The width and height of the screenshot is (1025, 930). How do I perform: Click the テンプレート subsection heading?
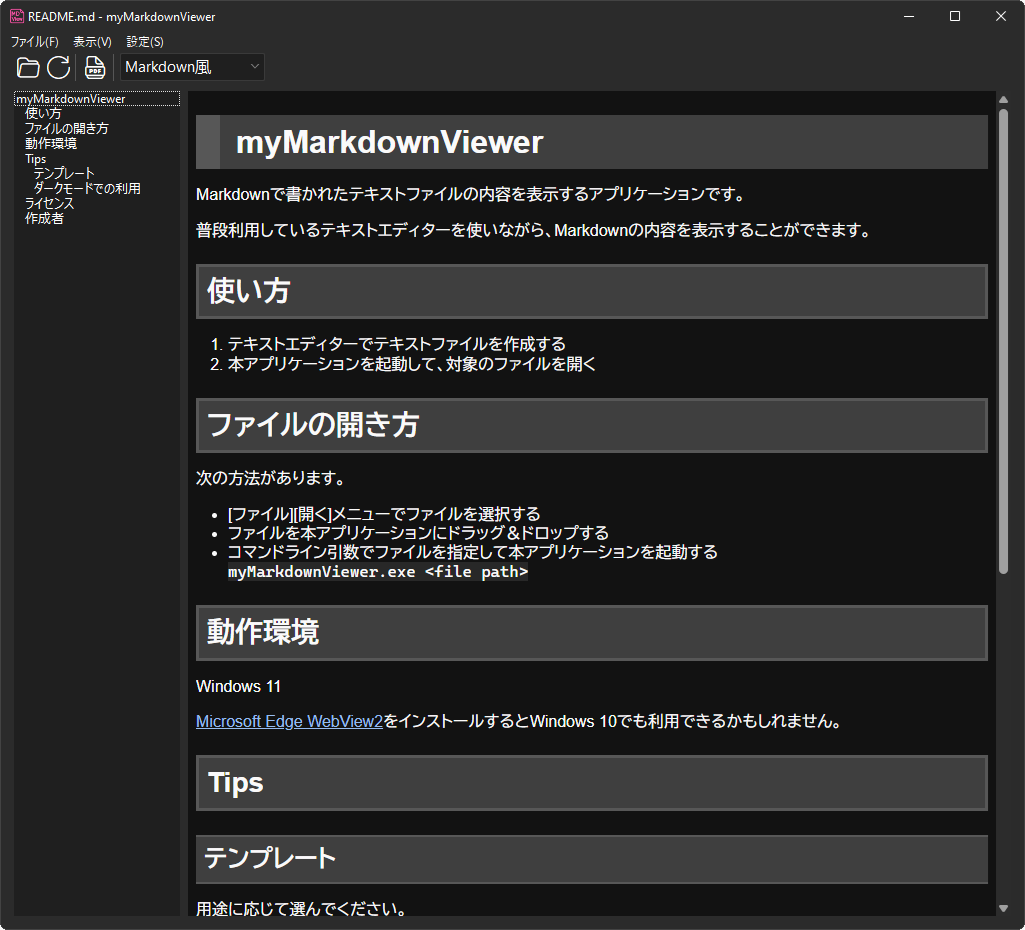tap(592, 859)
